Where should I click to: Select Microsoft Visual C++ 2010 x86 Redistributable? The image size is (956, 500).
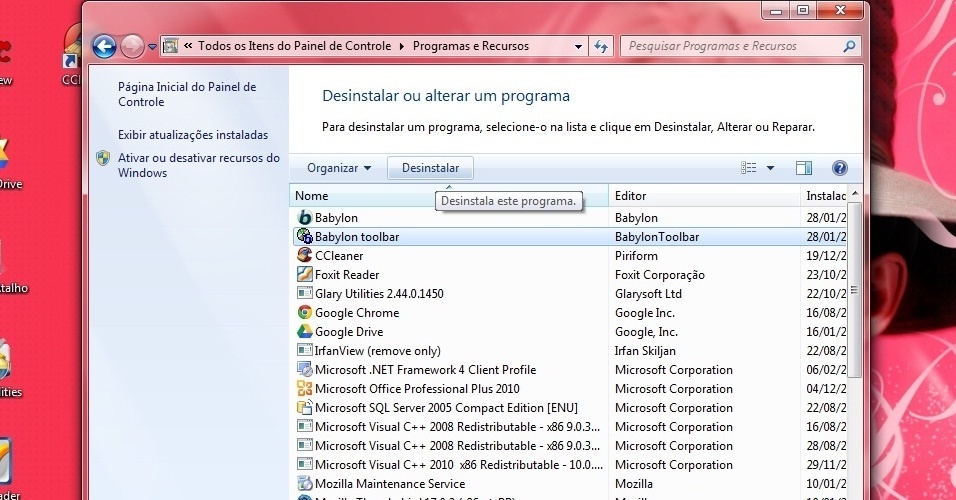[x=569, y=465]
